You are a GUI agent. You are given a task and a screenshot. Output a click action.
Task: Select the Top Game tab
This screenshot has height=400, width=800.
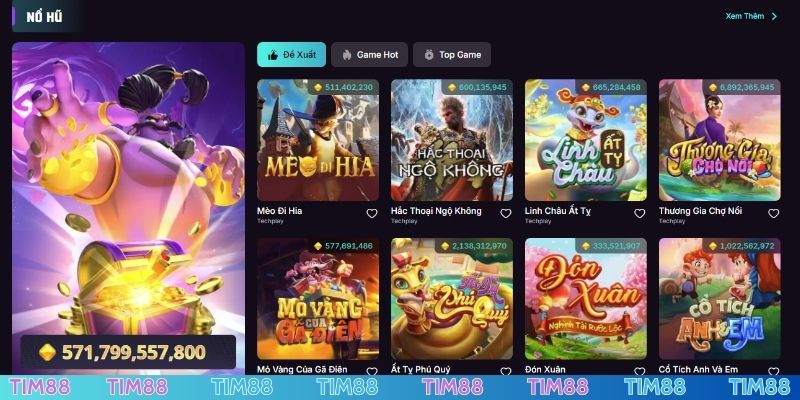(x=452, y=55)
